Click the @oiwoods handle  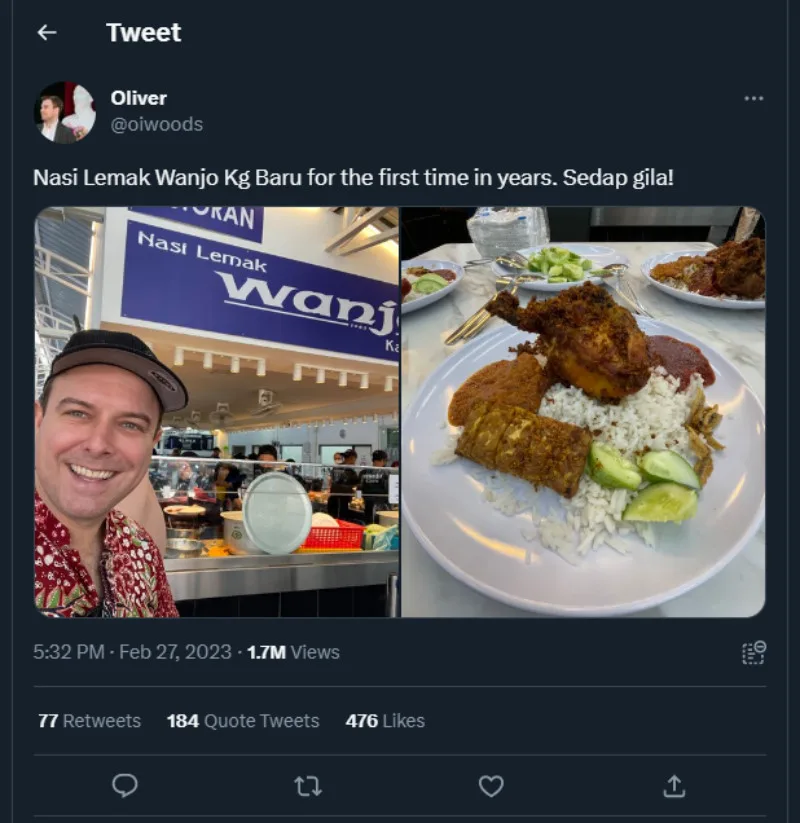[157, 124]
